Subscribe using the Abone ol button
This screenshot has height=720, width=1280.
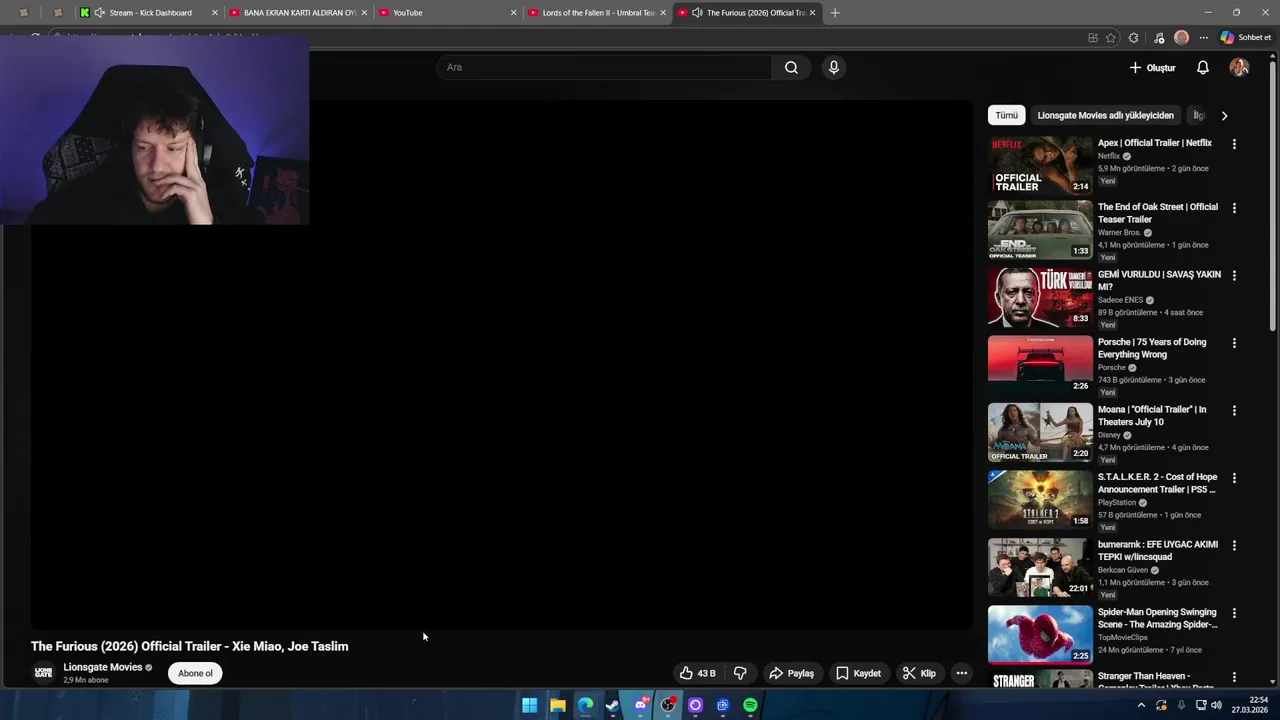195,673
